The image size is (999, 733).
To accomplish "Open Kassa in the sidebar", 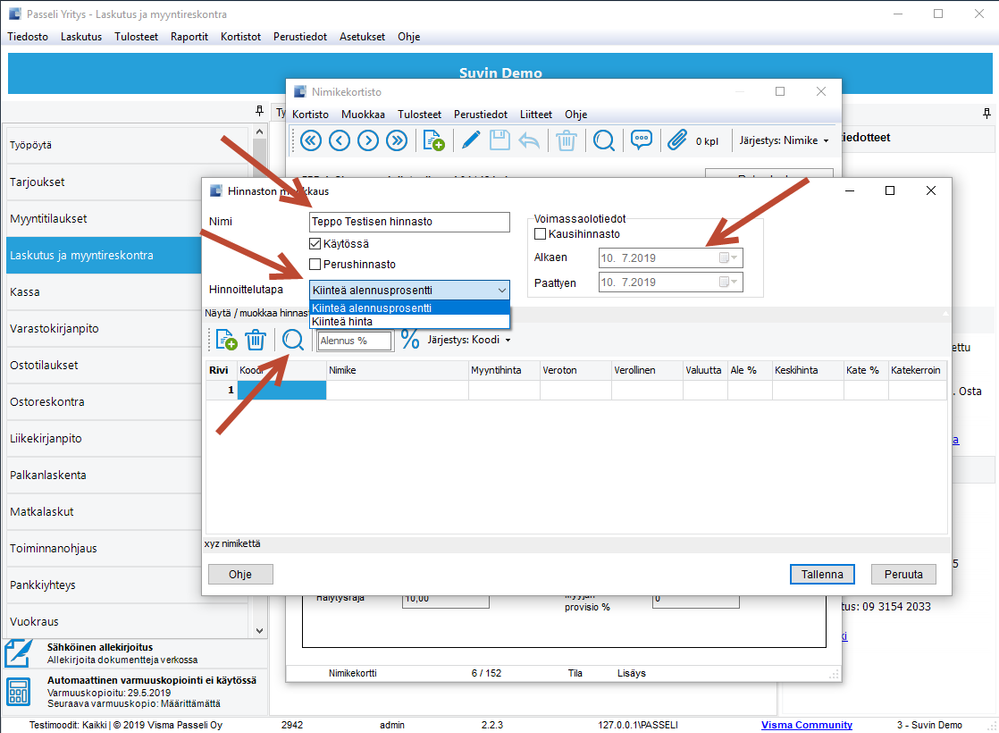I will [104, 292].
